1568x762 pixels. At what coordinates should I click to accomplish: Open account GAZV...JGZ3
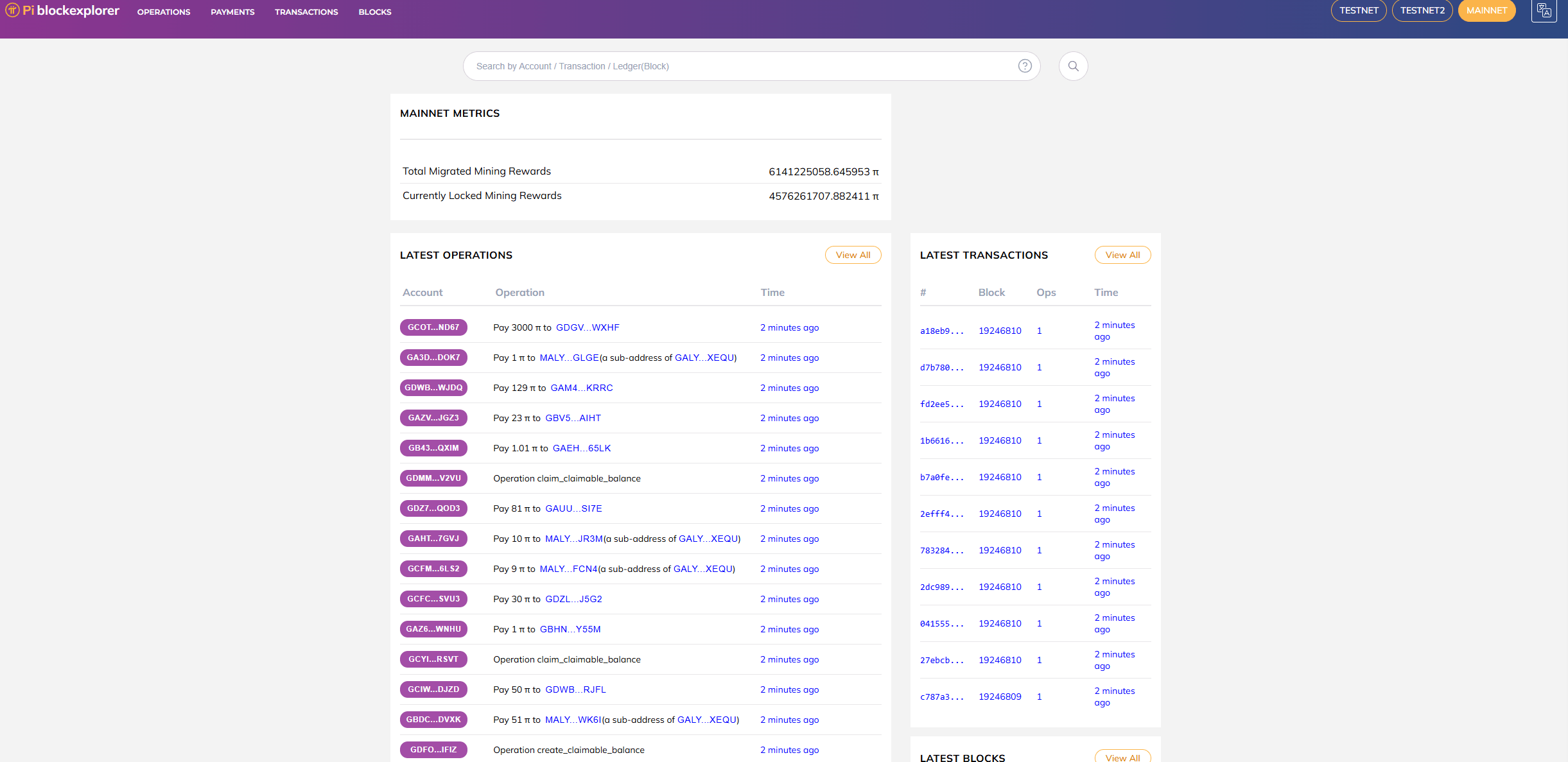(x=433, y=418)
